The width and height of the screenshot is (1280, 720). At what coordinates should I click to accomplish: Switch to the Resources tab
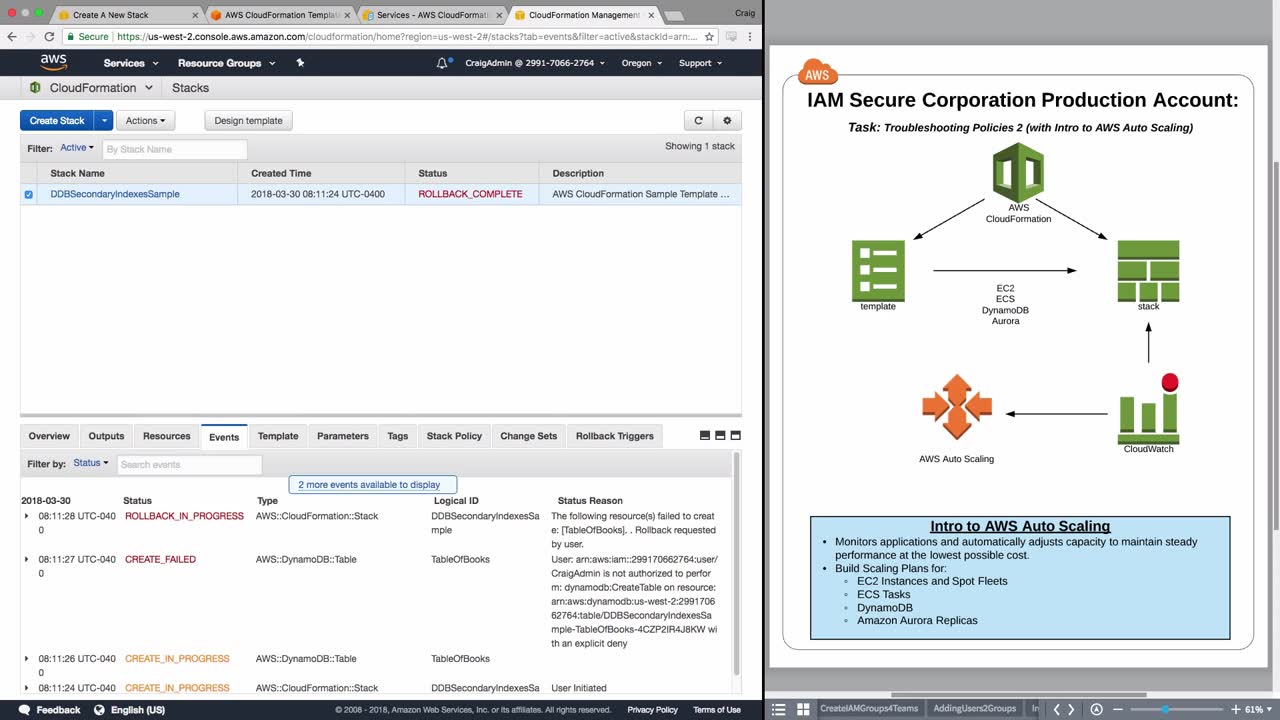pos(166,436)
